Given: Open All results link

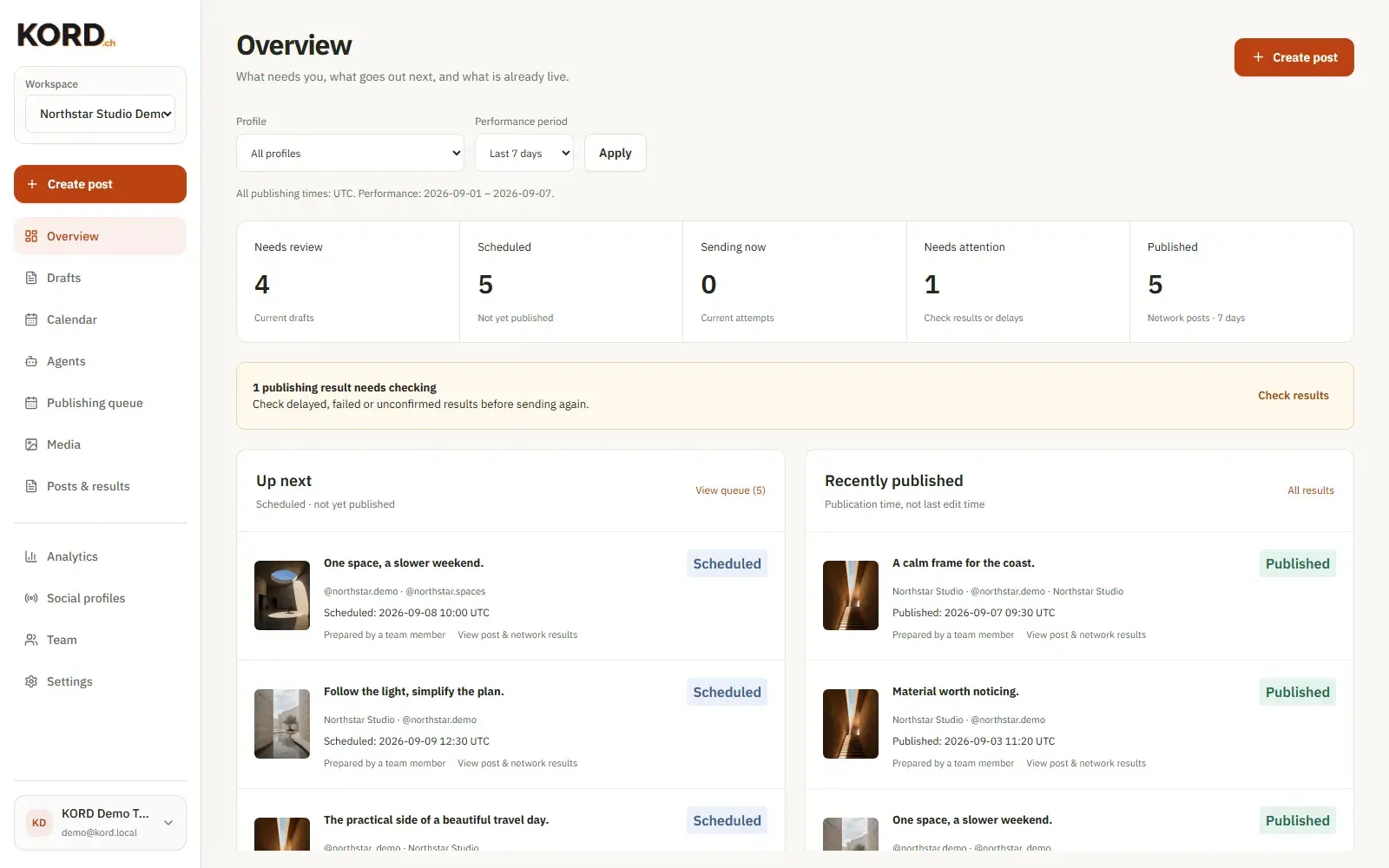Looking at the screenshot, I should point(1311,490).
